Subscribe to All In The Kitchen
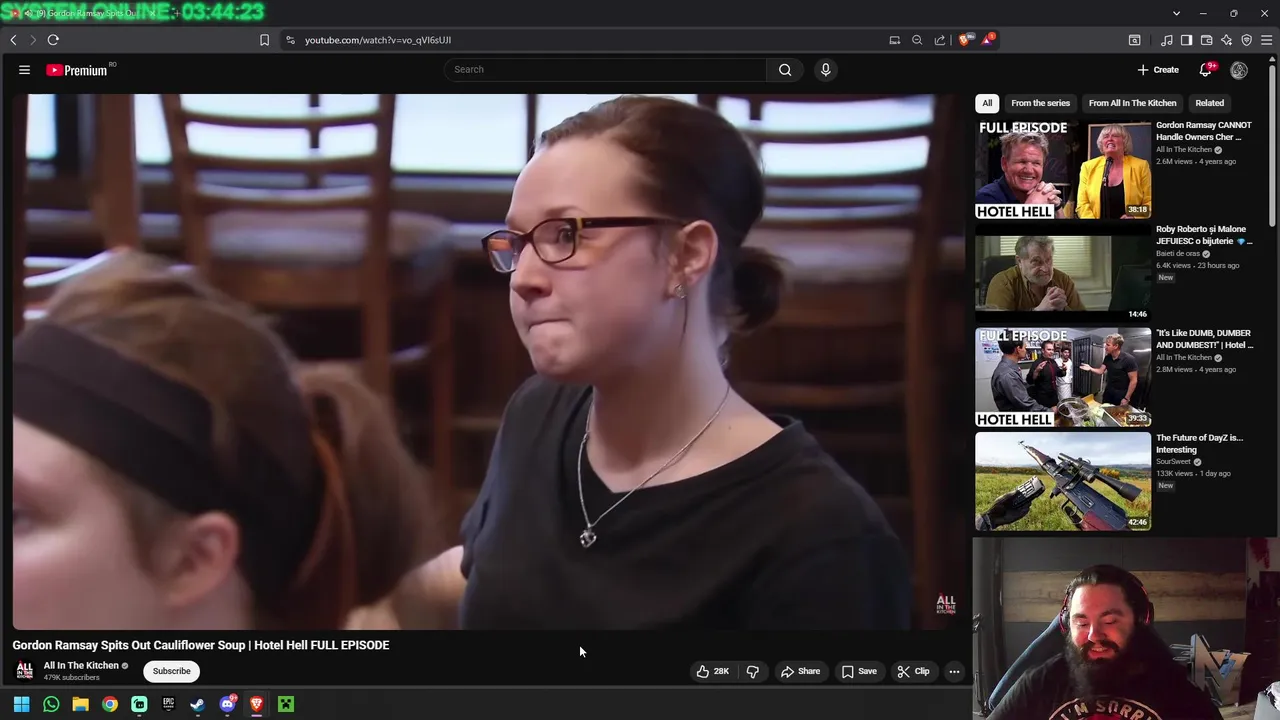This screenshot has width=1280, height=720. [x=171, y=671]
